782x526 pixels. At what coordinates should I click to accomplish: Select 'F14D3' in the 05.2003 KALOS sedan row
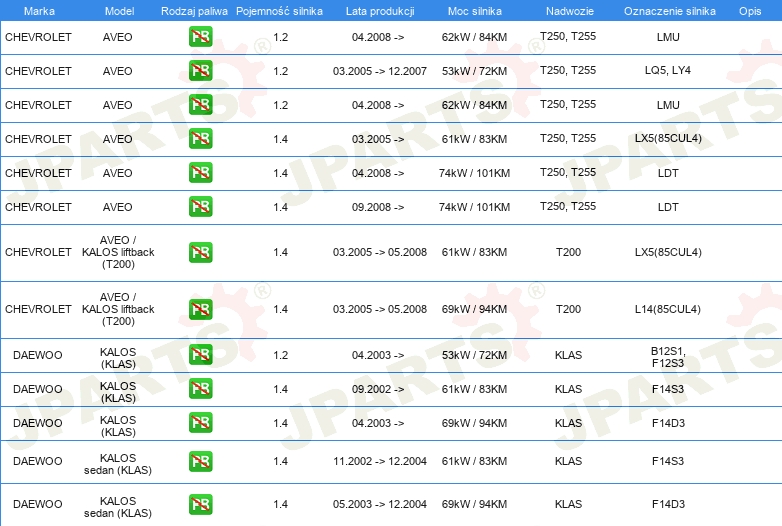click(668, 504)
